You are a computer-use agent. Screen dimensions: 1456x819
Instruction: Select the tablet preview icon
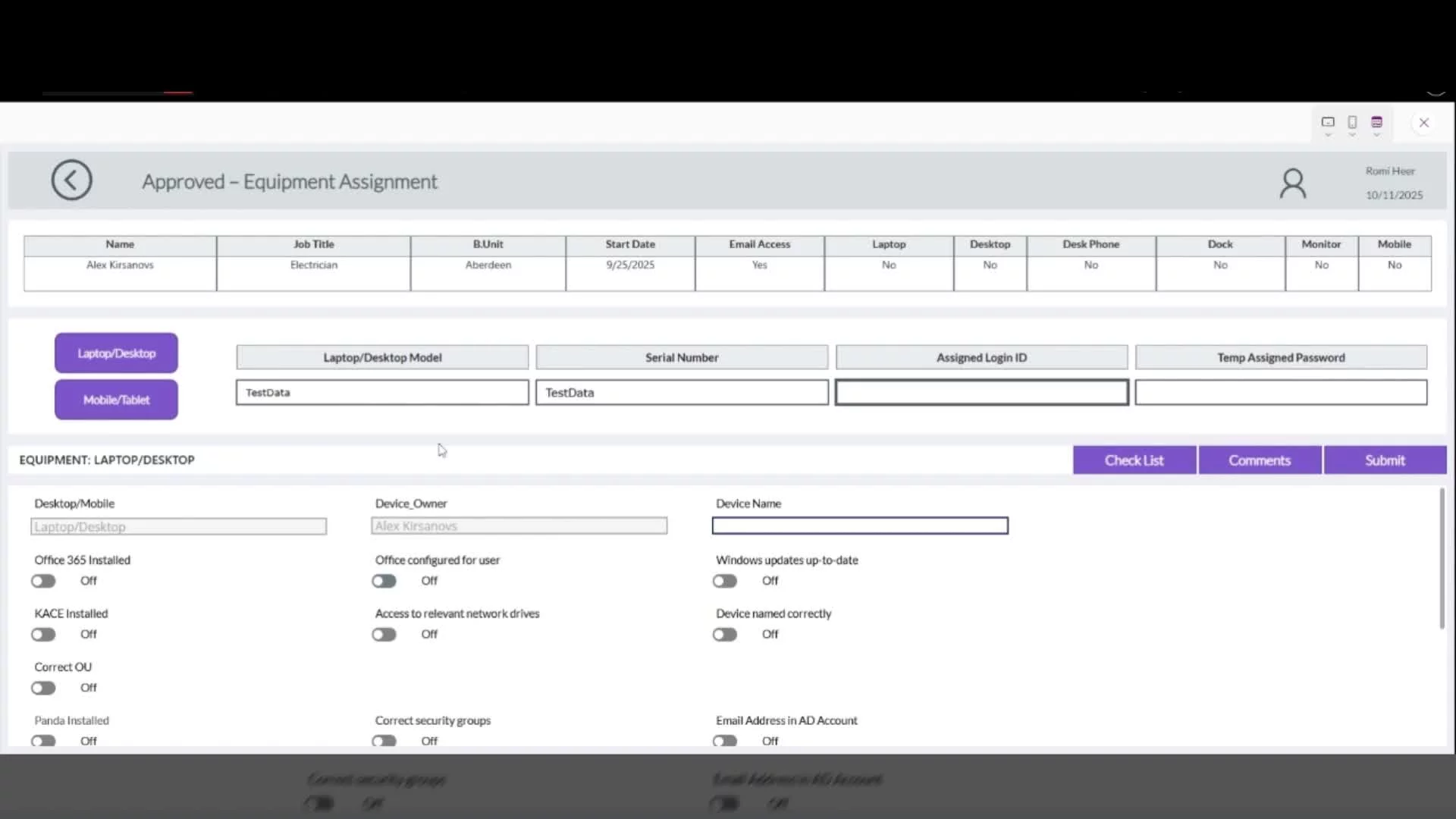[1328, 121]
